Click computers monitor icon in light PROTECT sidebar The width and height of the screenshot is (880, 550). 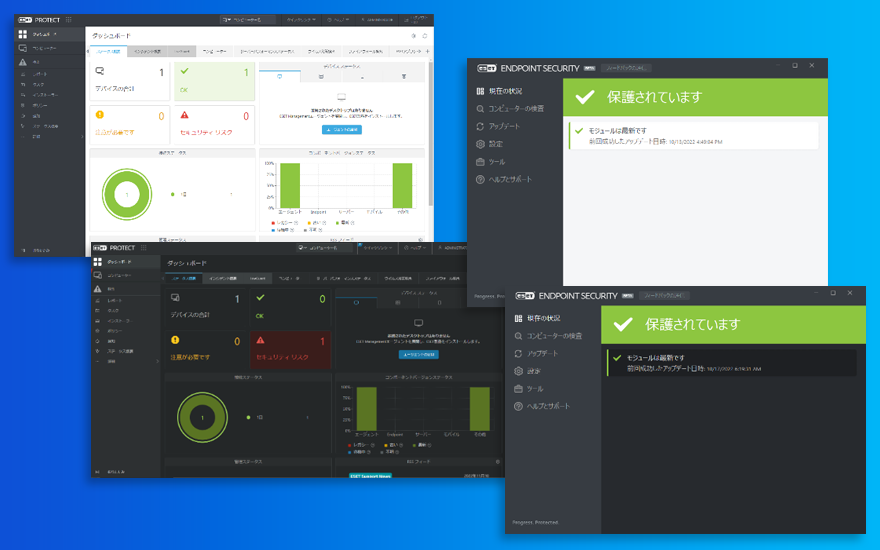point(22,48)
